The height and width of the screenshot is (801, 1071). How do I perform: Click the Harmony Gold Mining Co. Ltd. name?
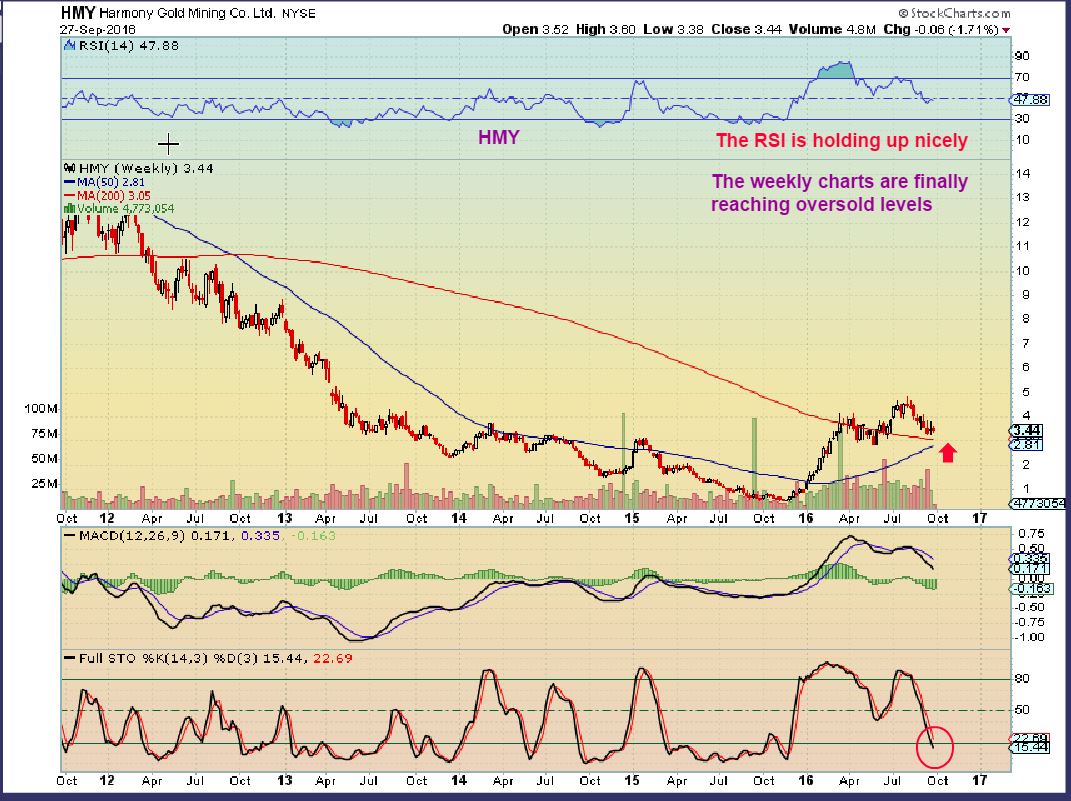[x=187, y=14]
